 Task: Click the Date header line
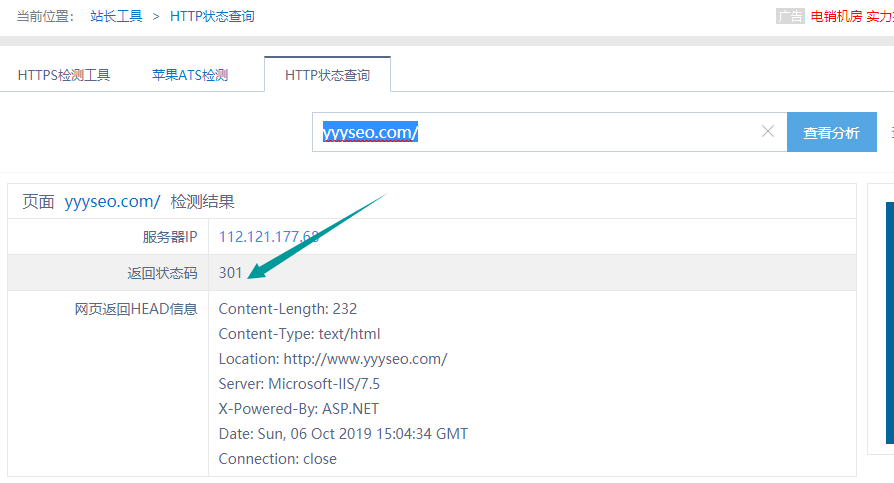pyautogui.click(x=343, y=434)
